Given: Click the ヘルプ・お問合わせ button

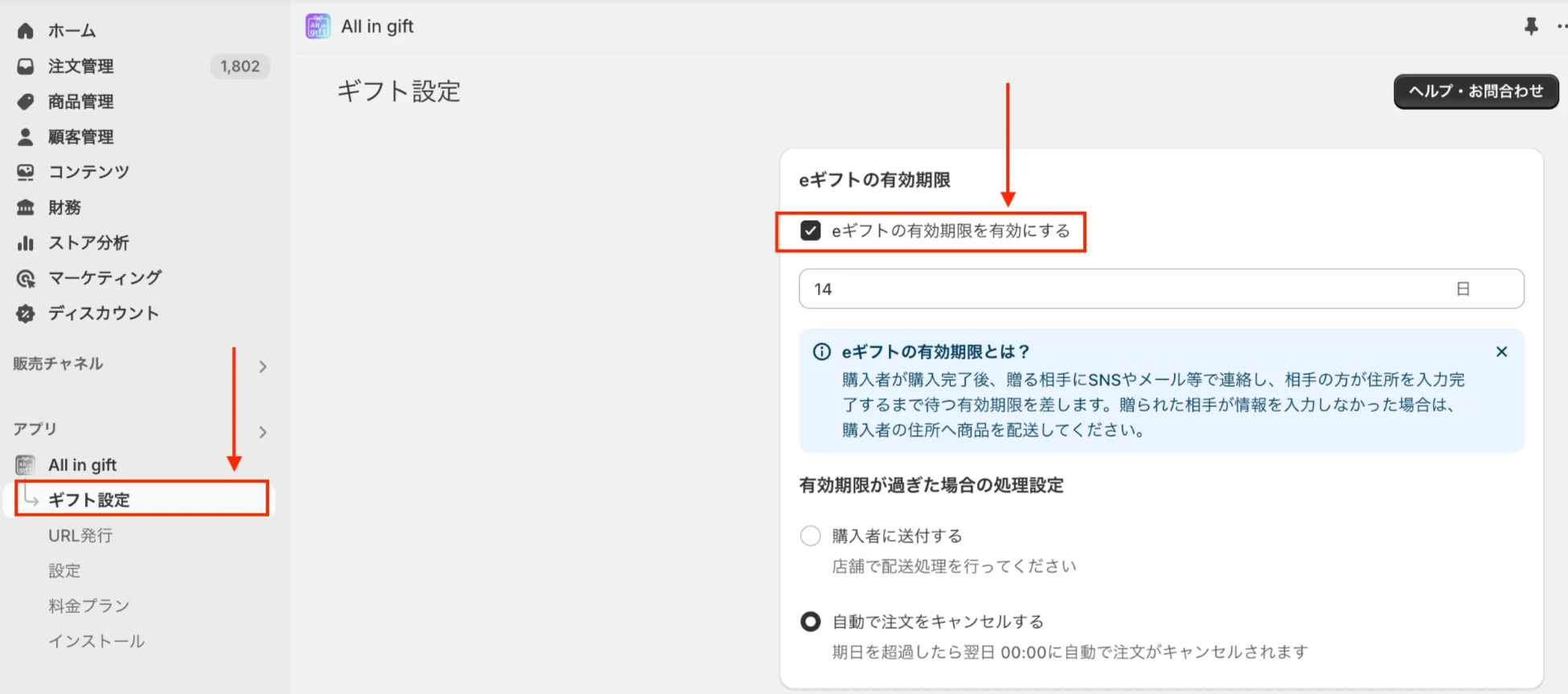Looking at the screenshot, I should pyautogui.click(x=1476, y=91).
